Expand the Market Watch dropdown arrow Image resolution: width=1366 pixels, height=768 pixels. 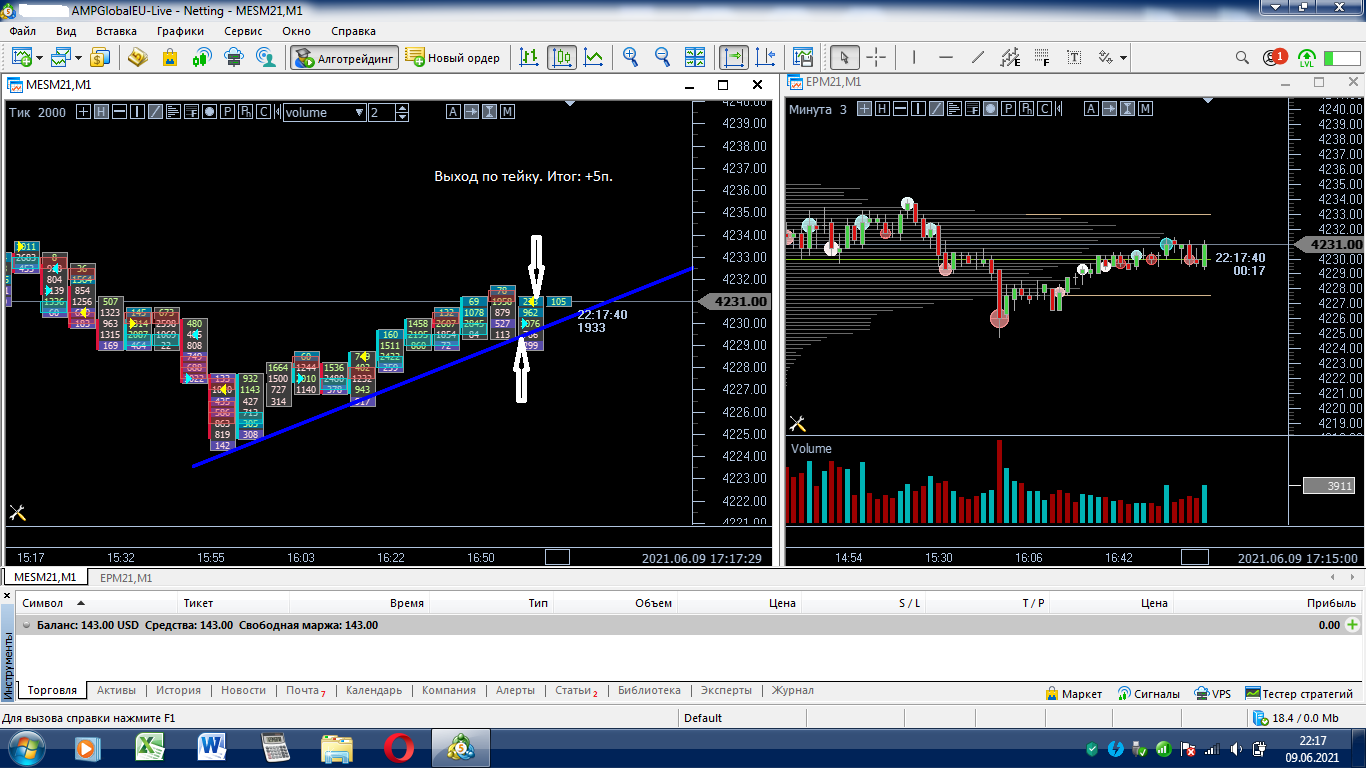[78, 57]
